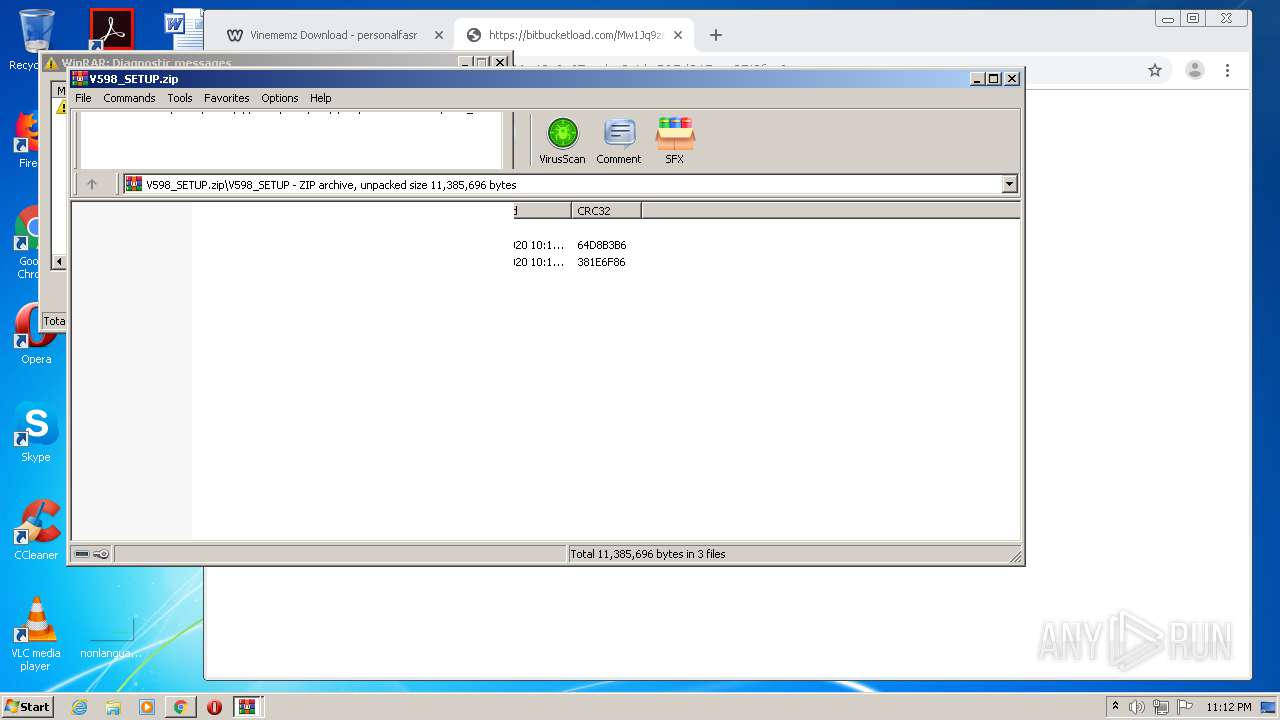The image size is (1280, 720).
Task: Open the Comment tool in WinRAR
Action: [619, 140]
